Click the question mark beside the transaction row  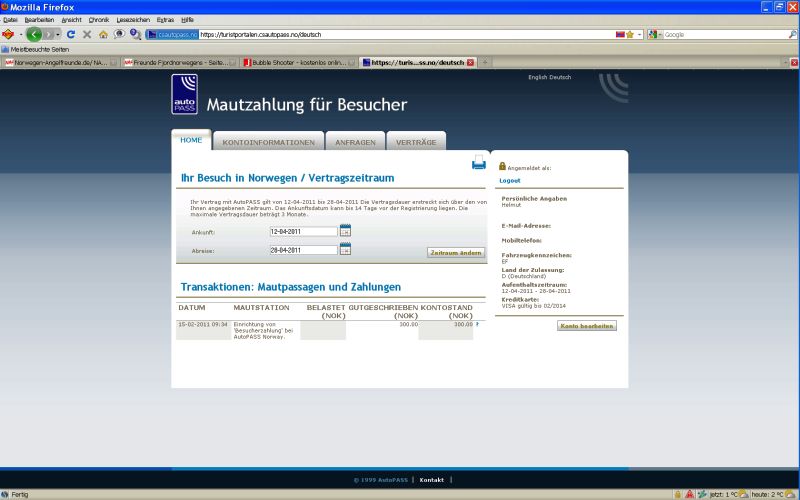[x=477, y=324]
